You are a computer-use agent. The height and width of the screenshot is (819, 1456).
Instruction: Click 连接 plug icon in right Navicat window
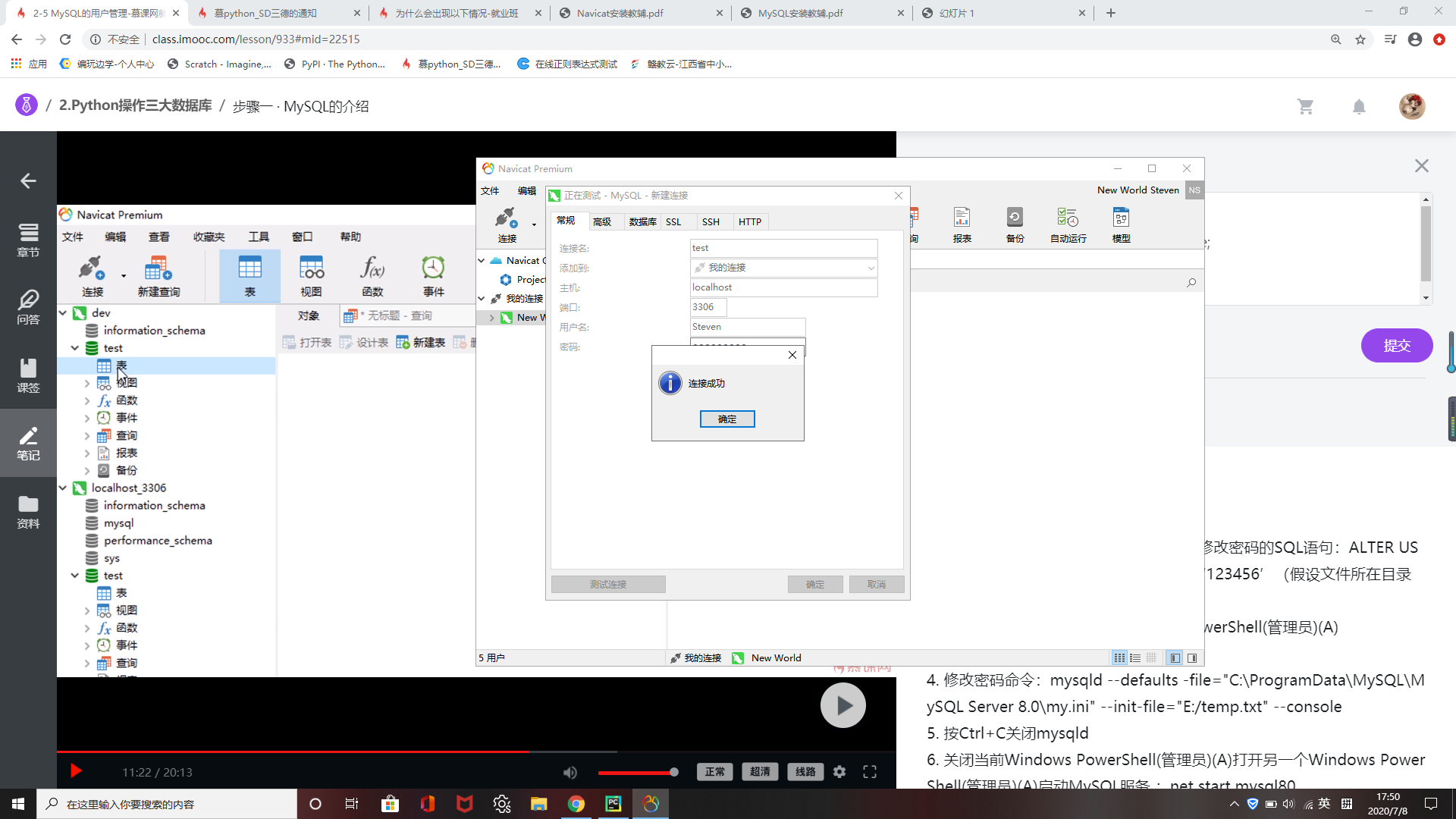507,225
